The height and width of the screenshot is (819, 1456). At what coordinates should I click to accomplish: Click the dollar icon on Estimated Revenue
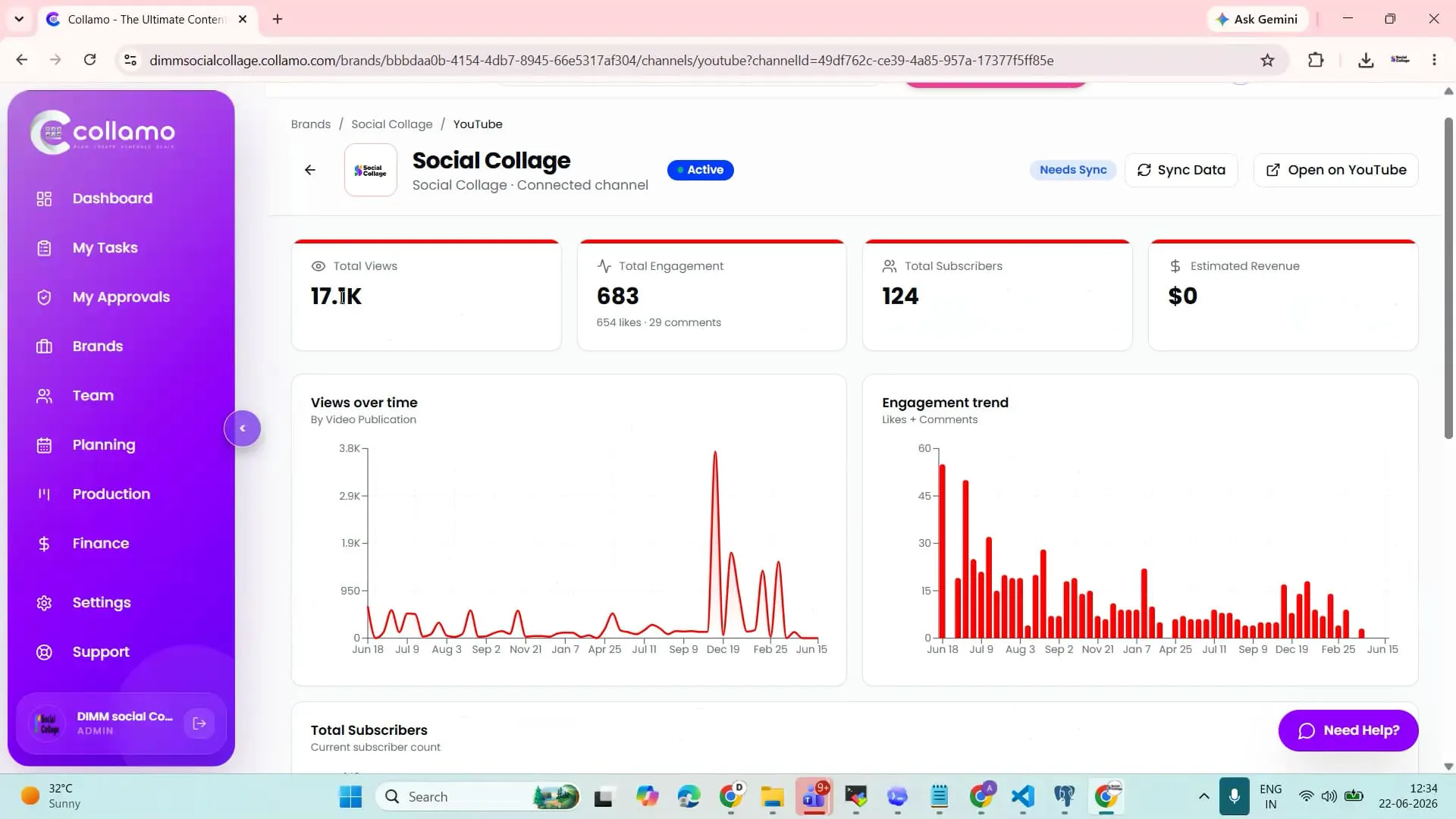pyautogui.click(x=1175, y=266)
